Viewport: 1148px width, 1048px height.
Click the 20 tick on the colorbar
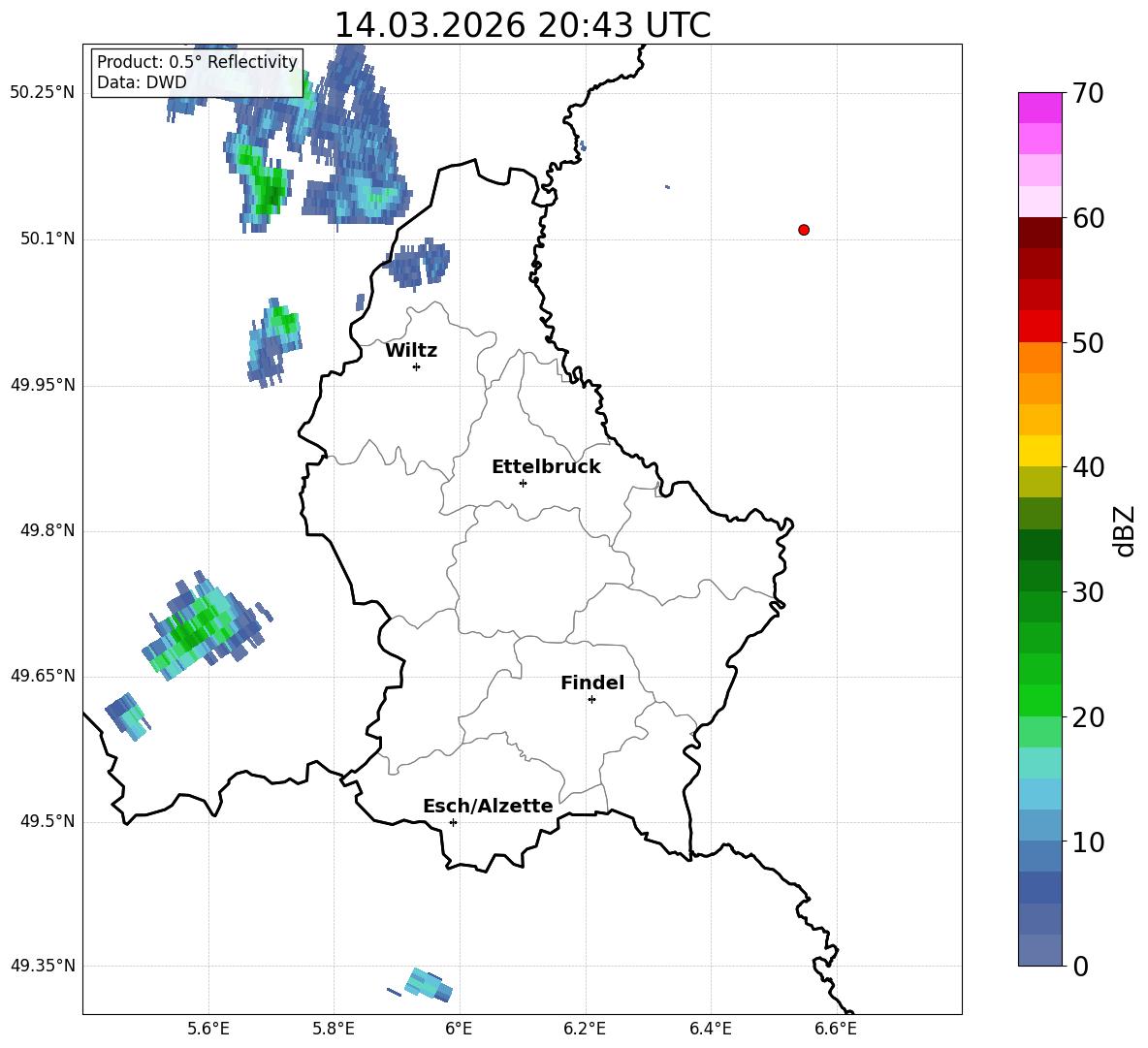click(x=1088, y=716)
